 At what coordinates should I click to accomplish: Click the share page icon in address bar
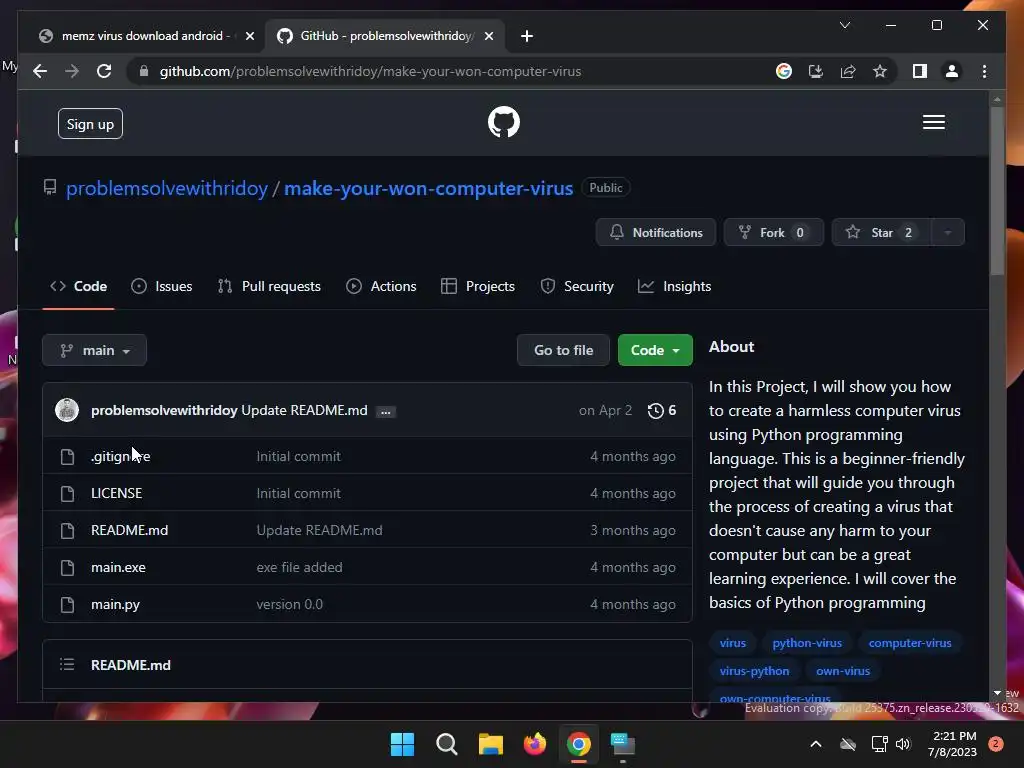[848, 71]
